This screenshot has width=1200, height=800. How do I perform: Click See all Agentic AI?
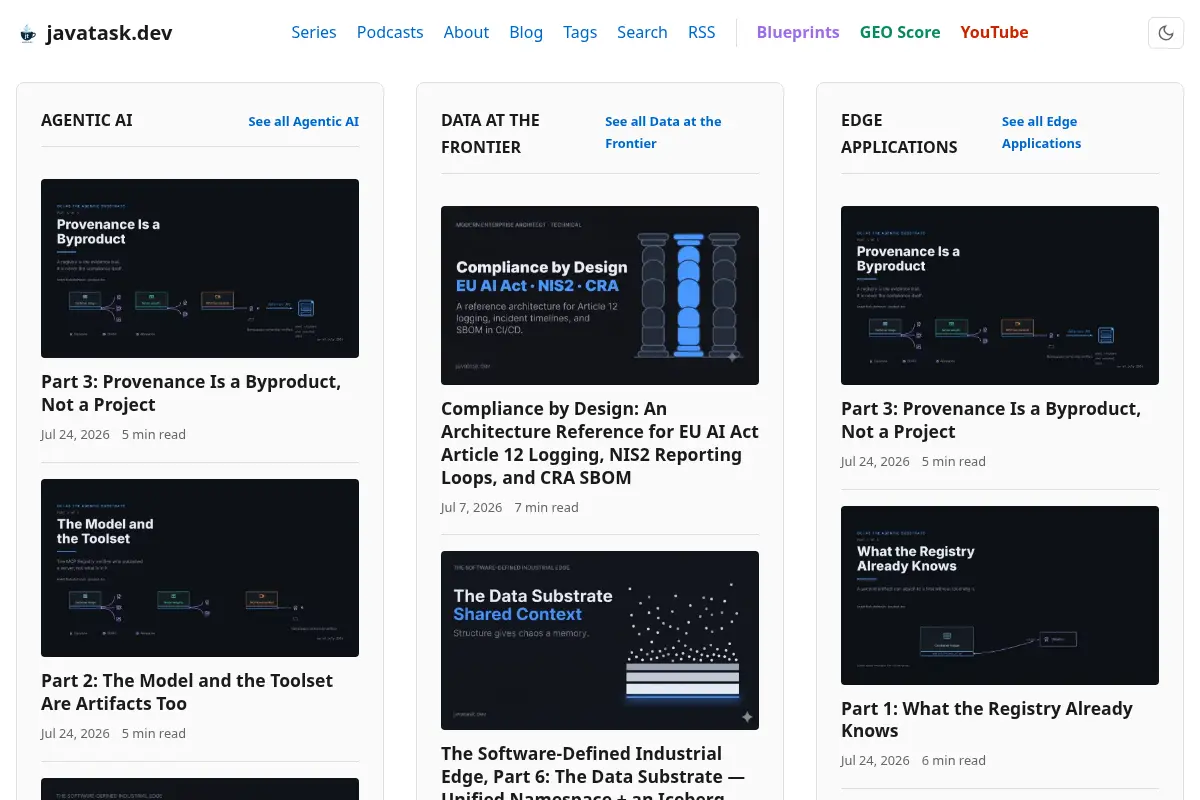304,121
